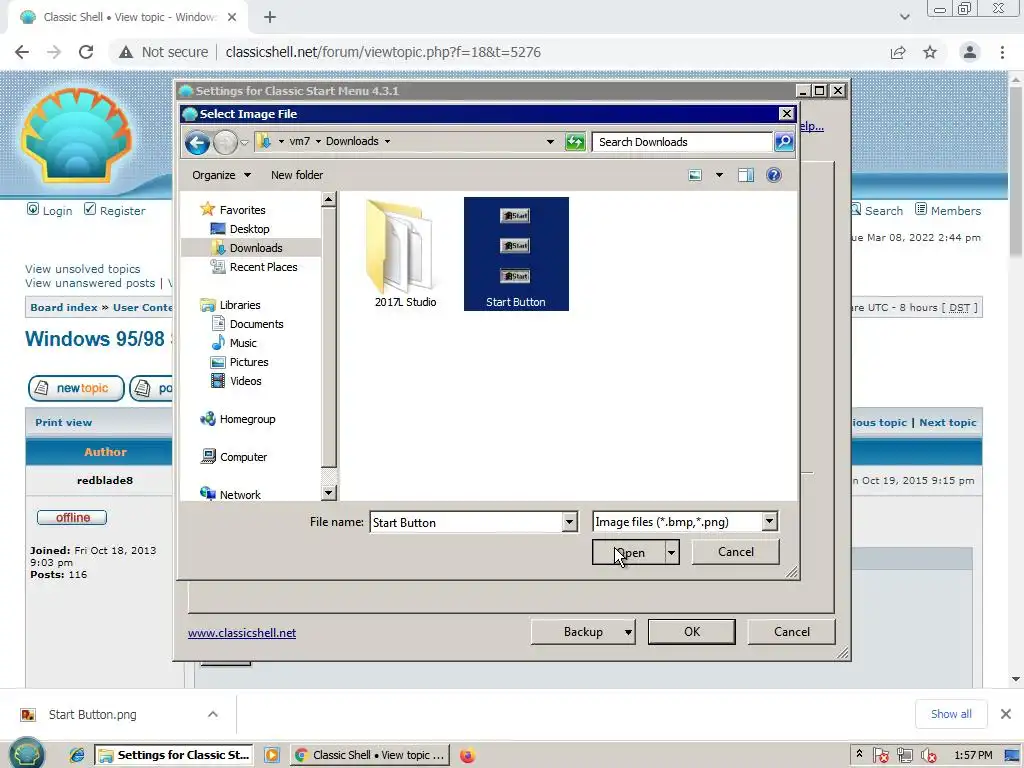Bookmark this page with the star
Image resolution: width=1024 pixels, height=768 pixels.
tap(930, 52)
